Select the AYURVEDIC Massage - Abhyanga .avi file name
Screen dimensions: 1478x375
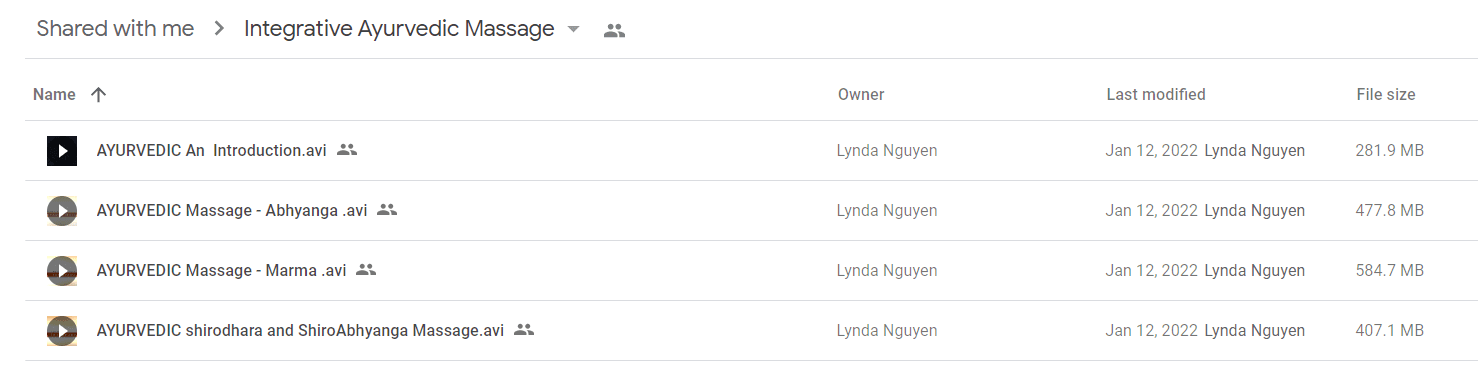pyautogui.click(x=232, y=211)
